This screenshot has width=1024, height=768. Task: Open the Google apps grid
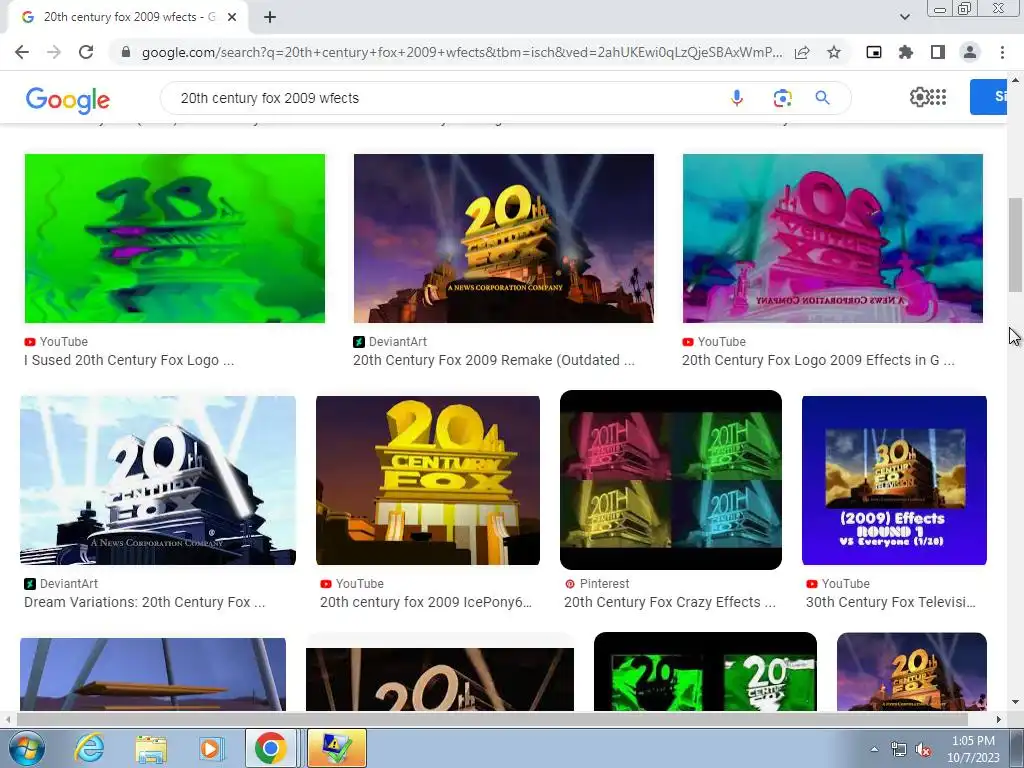click(x=938, y=97)
